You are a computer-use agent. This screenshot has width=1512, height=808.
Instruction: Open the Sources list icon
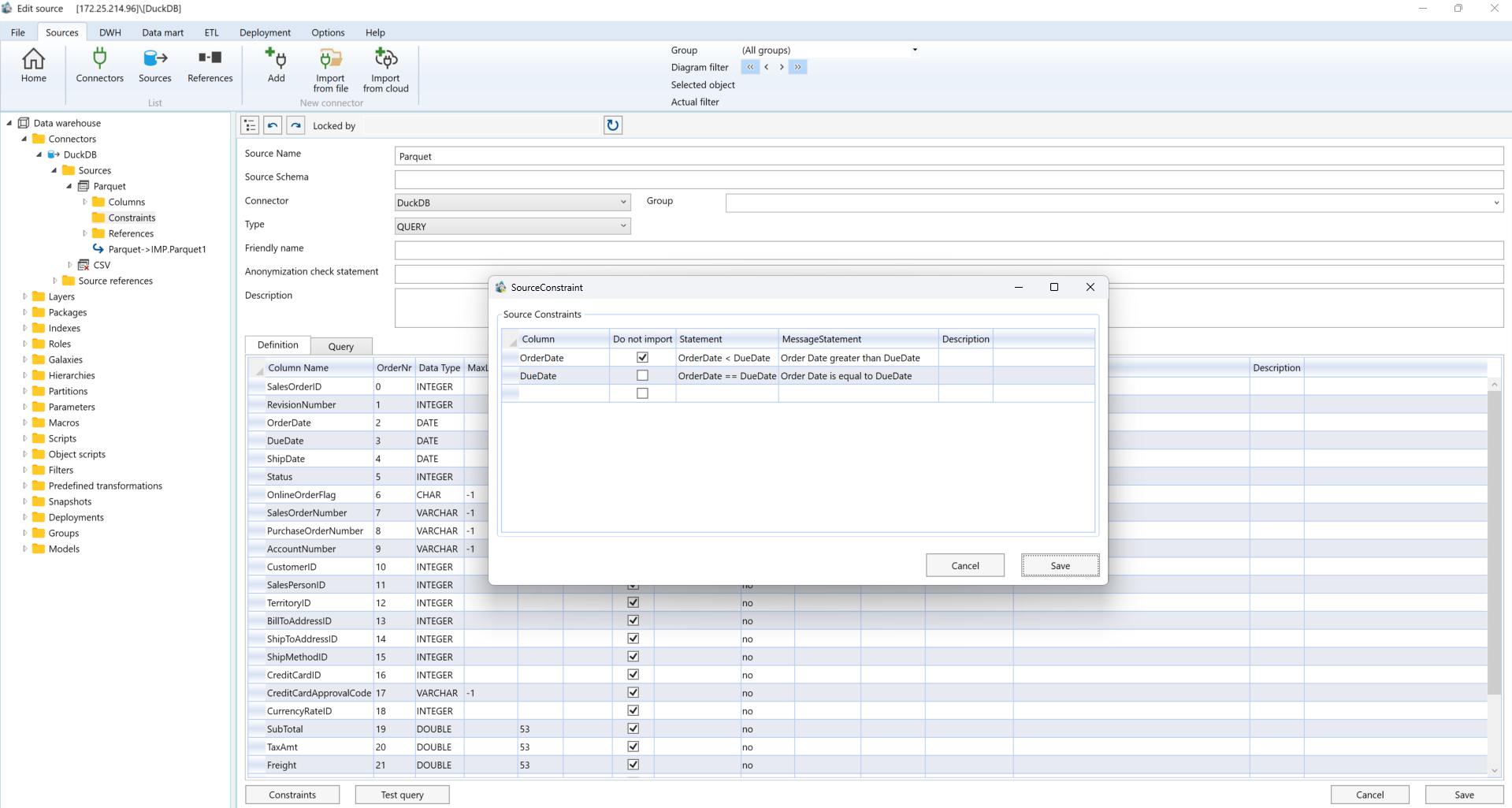coord(155,65)
